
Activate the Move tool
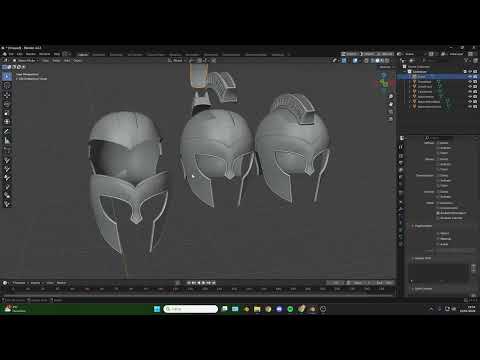click(7, 95)
